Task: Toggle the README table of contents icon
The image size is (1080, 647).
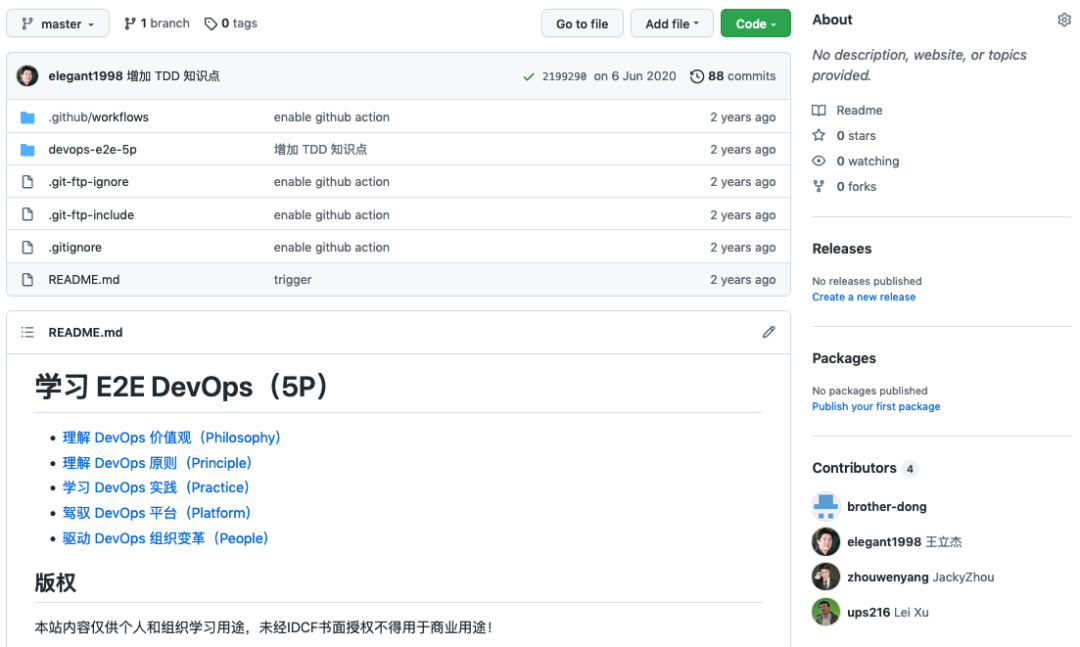Action: (x=28, y=332)
